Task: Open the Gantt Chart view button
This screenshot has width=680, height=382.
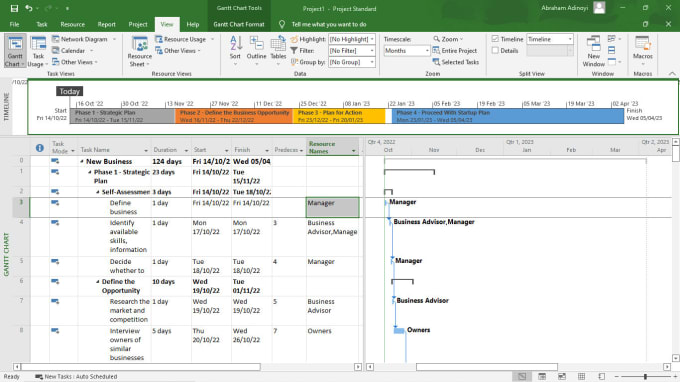Action: click(x=15, y=51)
